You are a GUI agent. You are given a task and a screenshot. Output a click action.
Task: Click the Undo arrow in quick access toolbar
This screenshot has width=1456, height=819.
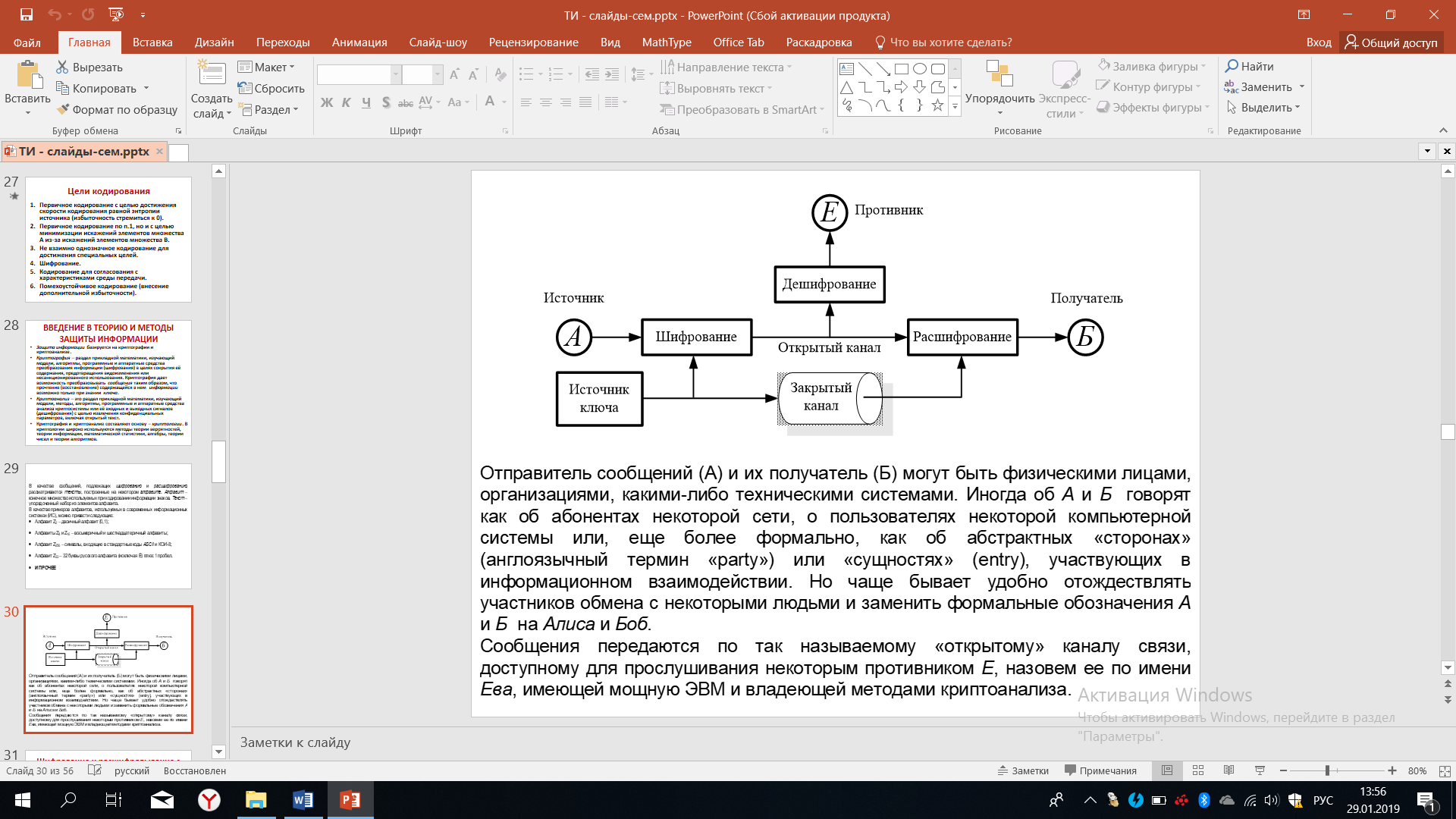[54, 14]
